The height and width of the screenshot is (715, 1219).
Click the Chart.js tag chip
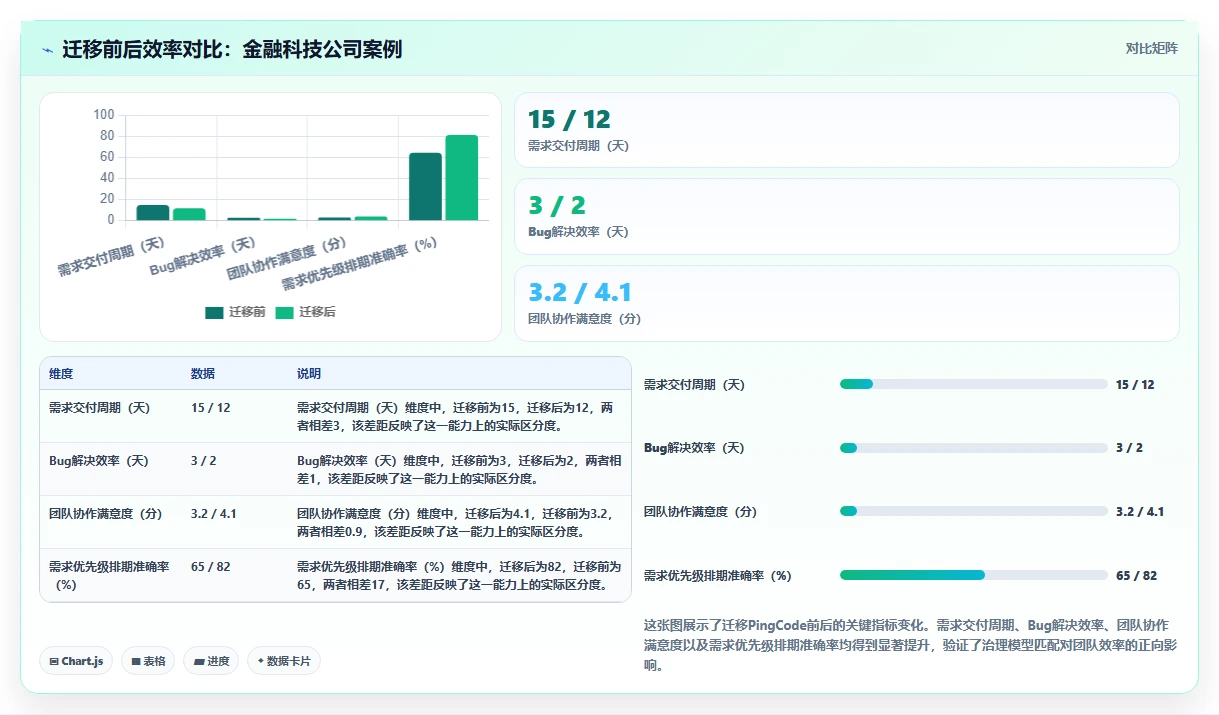tap(76, 661)
